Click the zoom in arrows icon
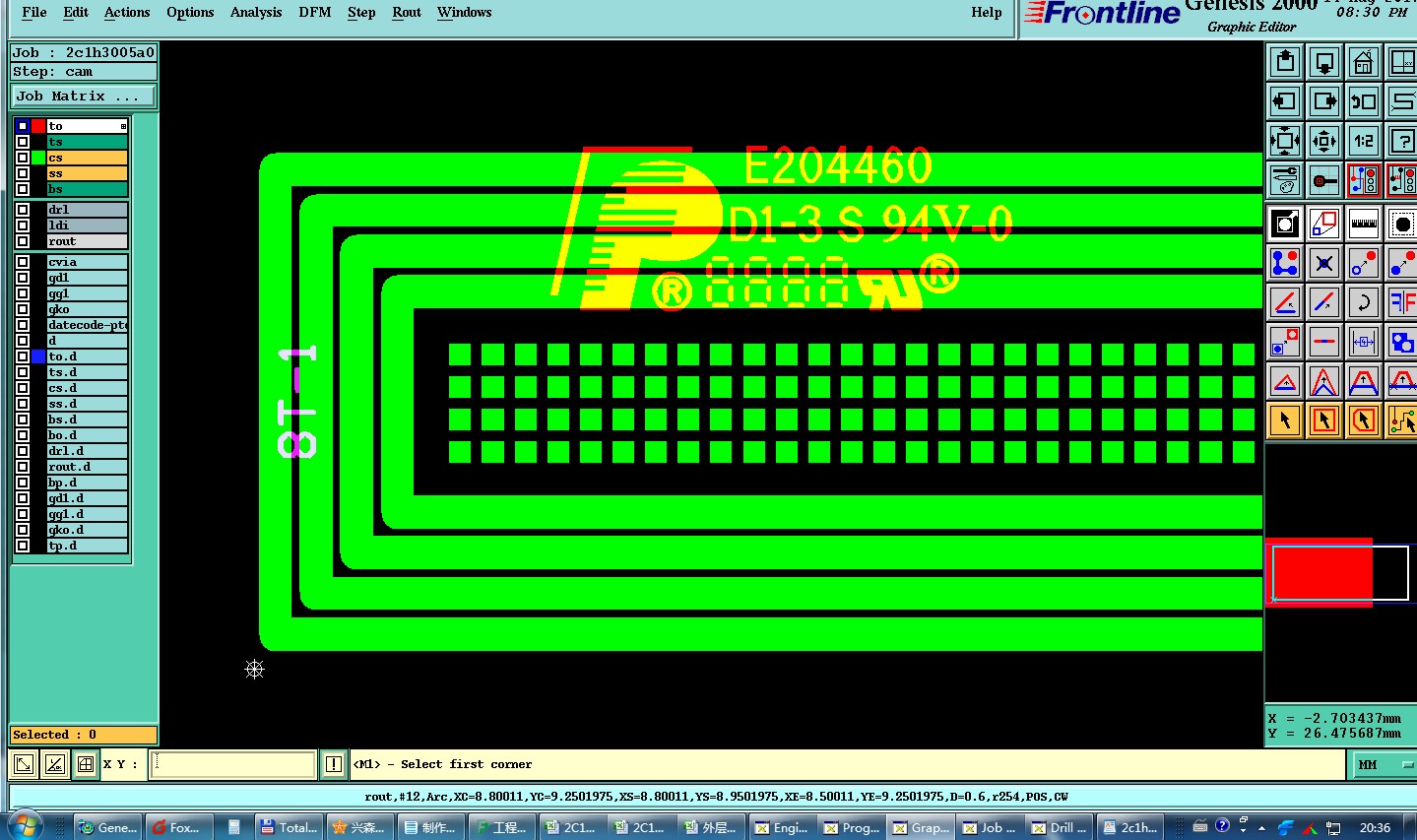 tap(1285, 141)
